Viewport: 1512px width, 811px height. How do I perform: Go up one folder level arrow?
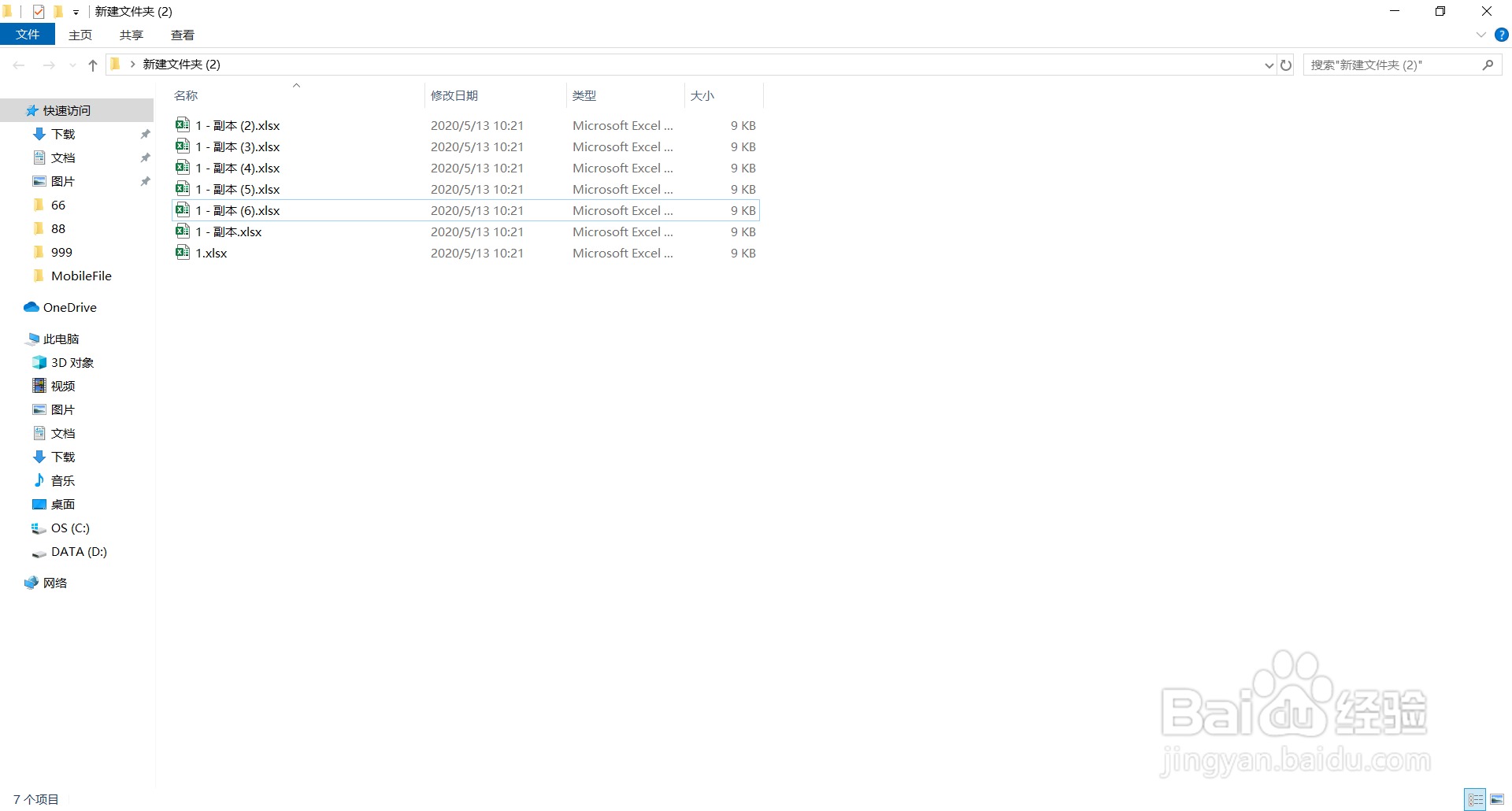(x=93, y=65)
